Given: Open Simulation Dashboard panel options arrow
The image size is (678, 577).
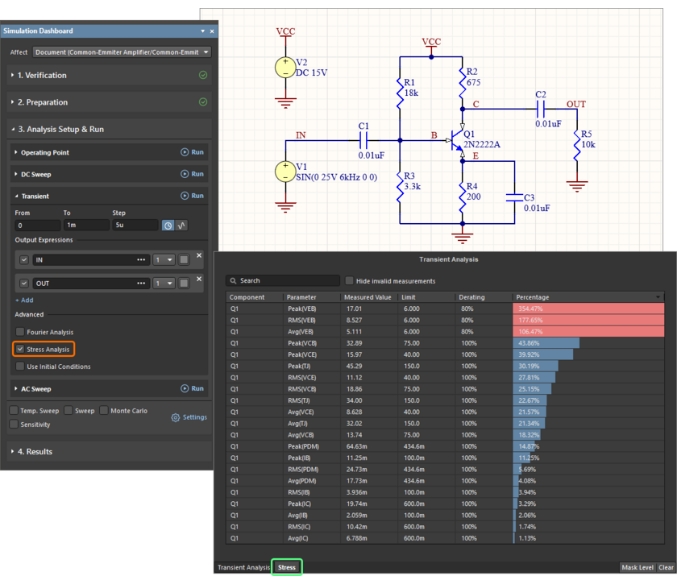Looking at the screenshot, I should [202, 31].
